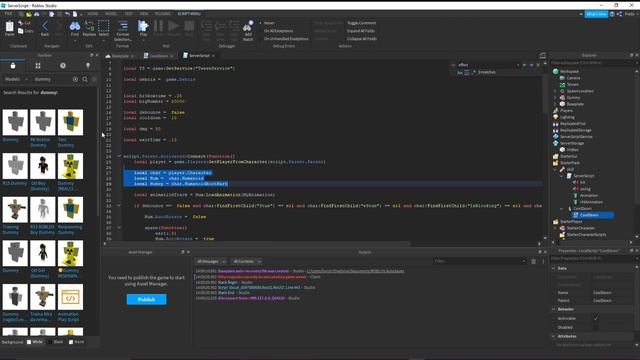Click the Output filter input field

click(480, 261)
